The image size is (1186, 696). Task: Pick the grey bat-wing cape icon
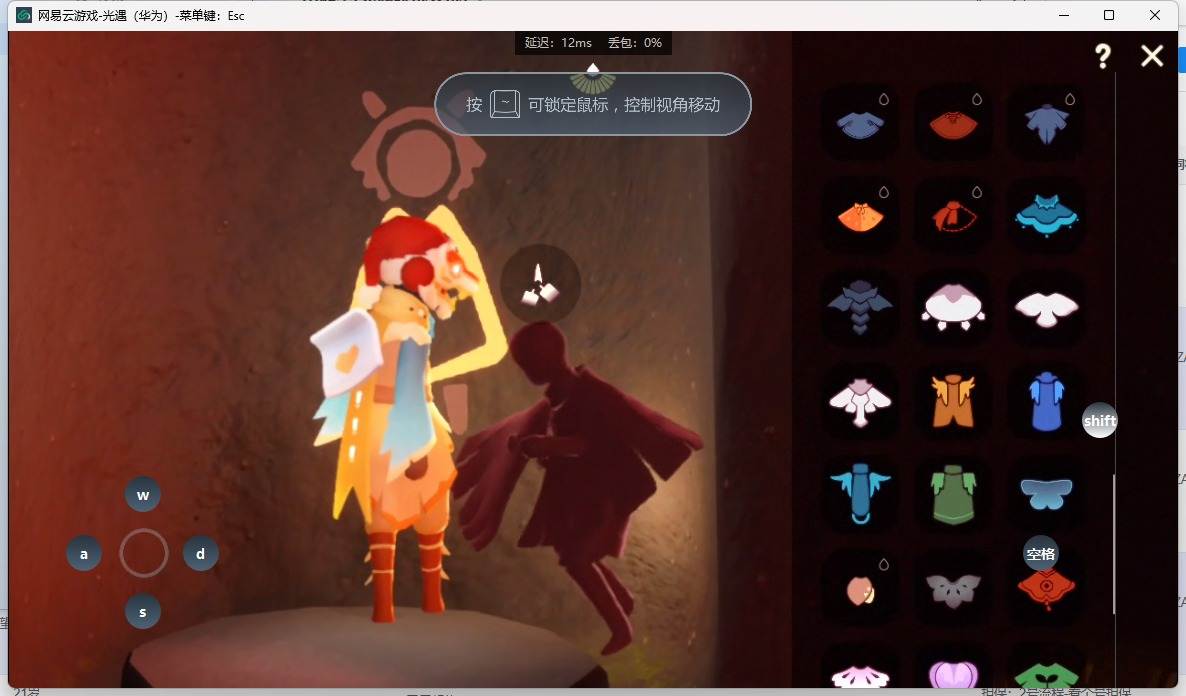click(x=953, y=589)
